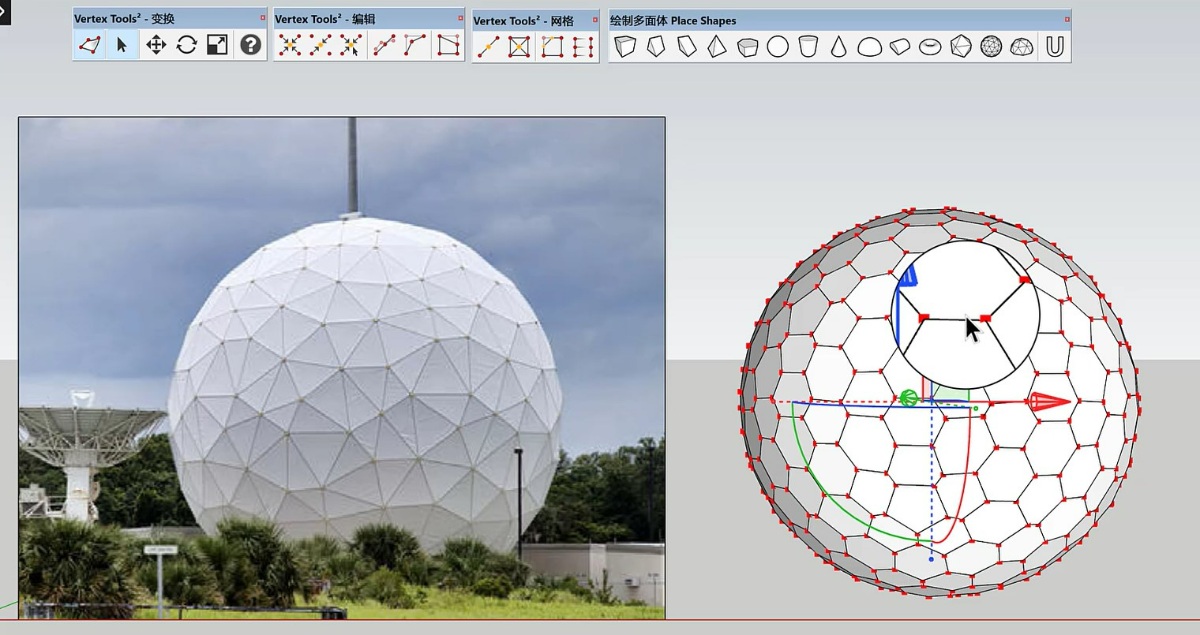Screen dimensions: 1200x635
Task: Choose the Vertex Tools rotate tool
Action: point(187,45)
